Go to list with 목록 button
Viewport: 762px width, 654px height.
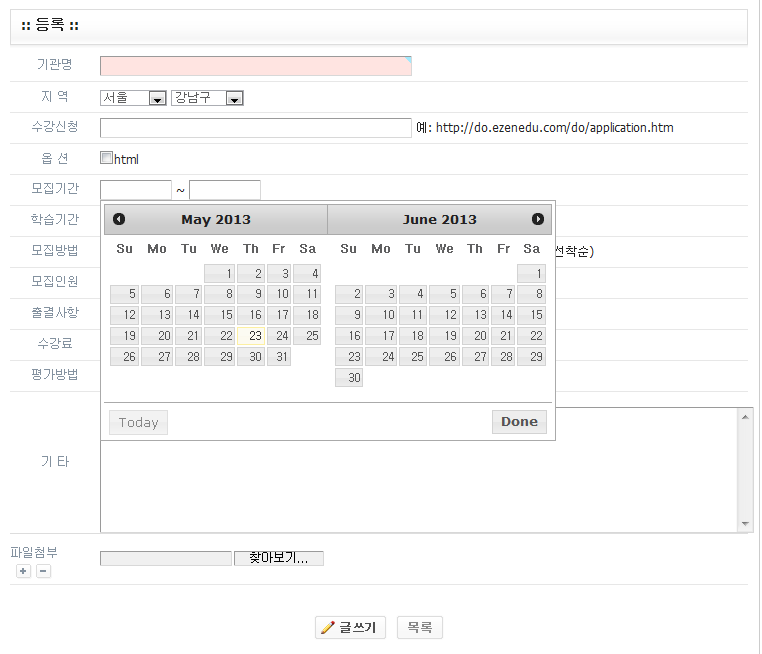420,628
